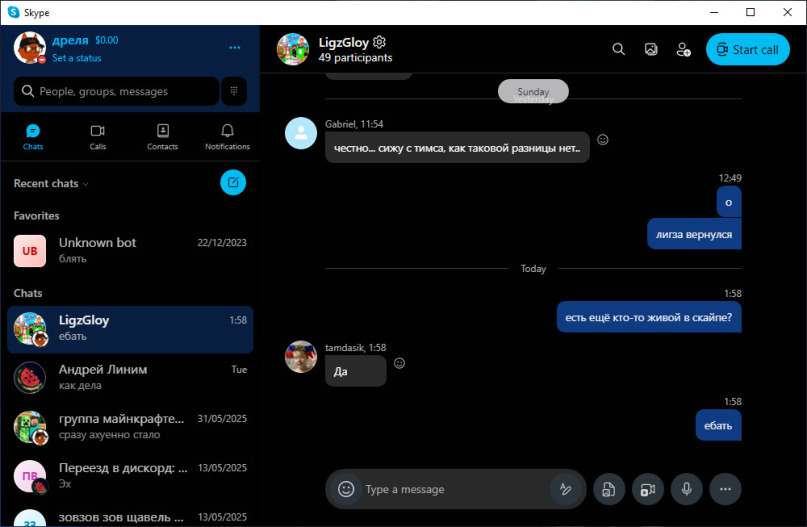Open the more options ellipsis in profile header
Screen dimensions: 807x527
(235, 48)
